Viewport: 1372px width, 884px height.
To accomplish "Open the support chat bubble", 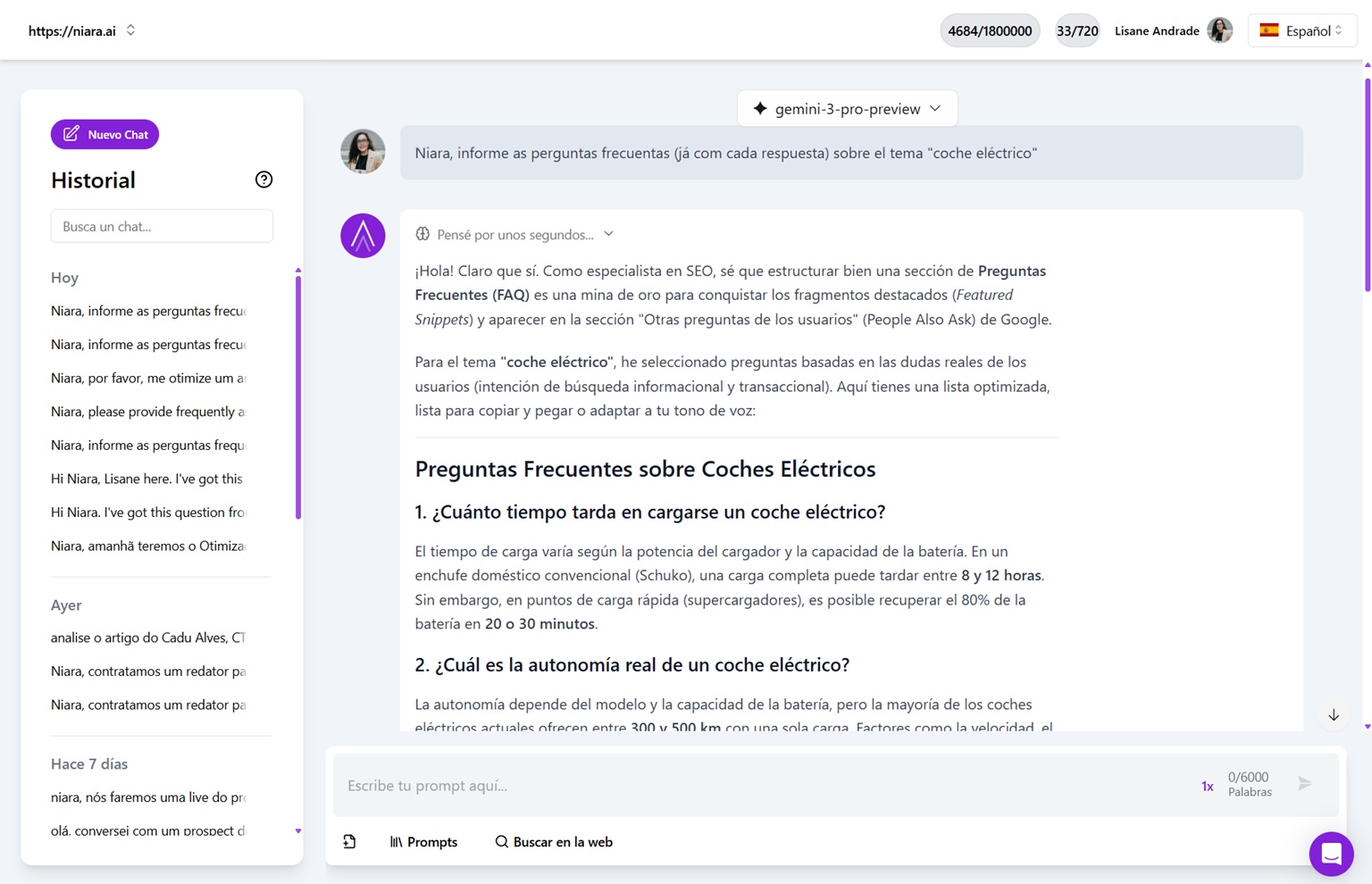I will pos(1331,854).
